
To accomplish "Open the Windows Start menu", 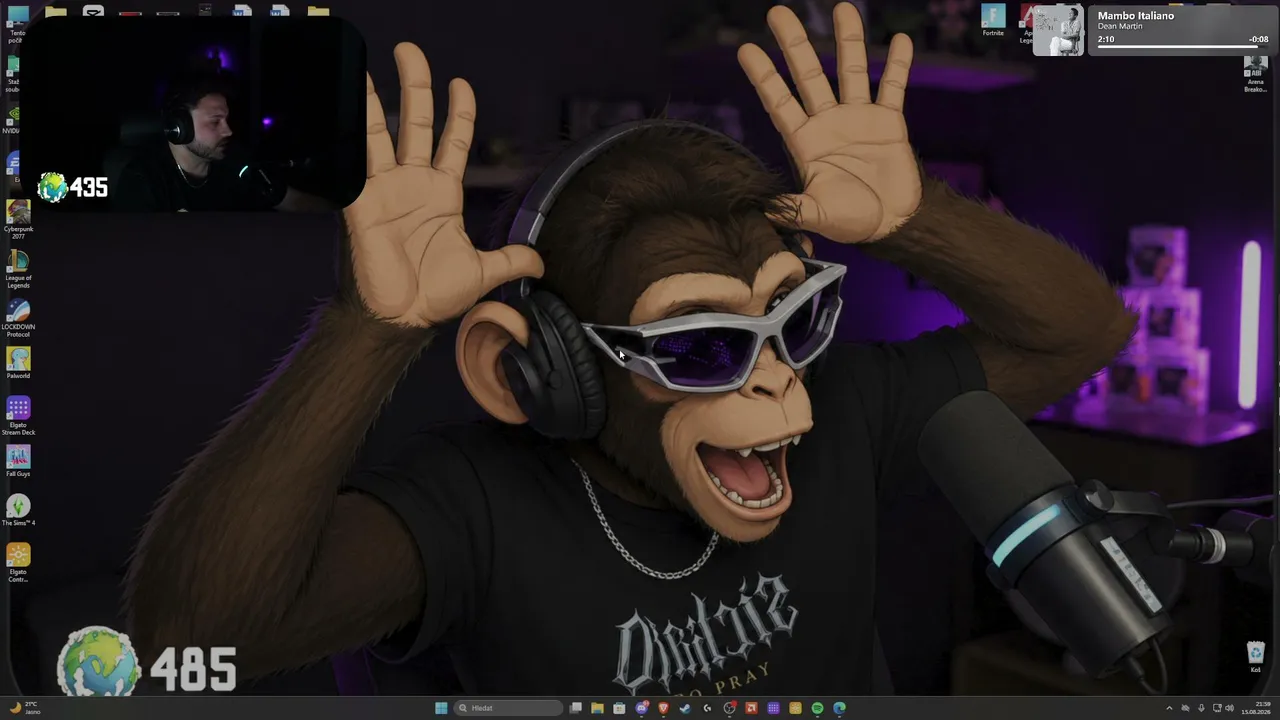I will tap(441, 708).
